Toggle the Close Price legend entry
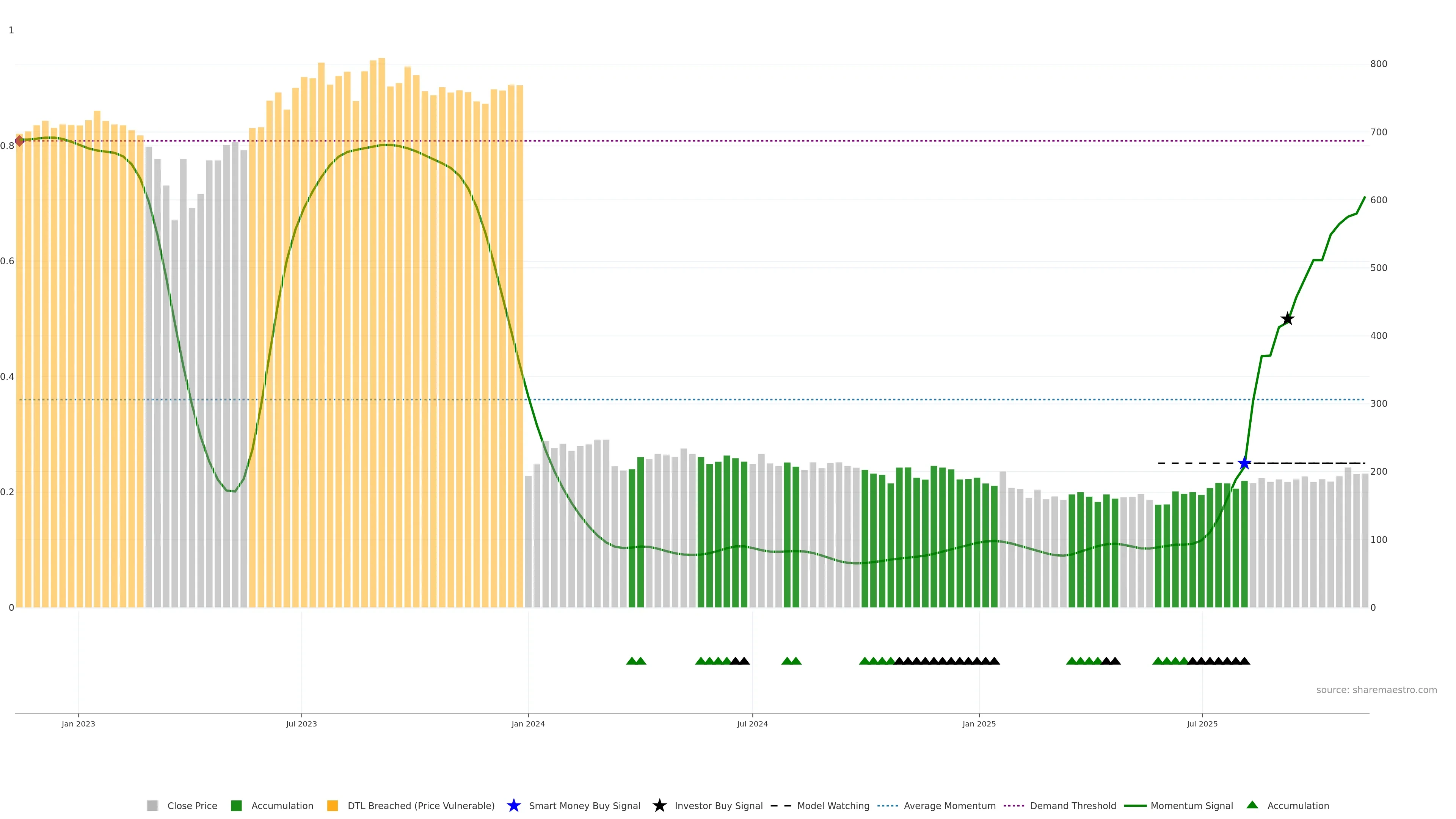Viewport: 1456px width, 819px height. pos(191,805)
